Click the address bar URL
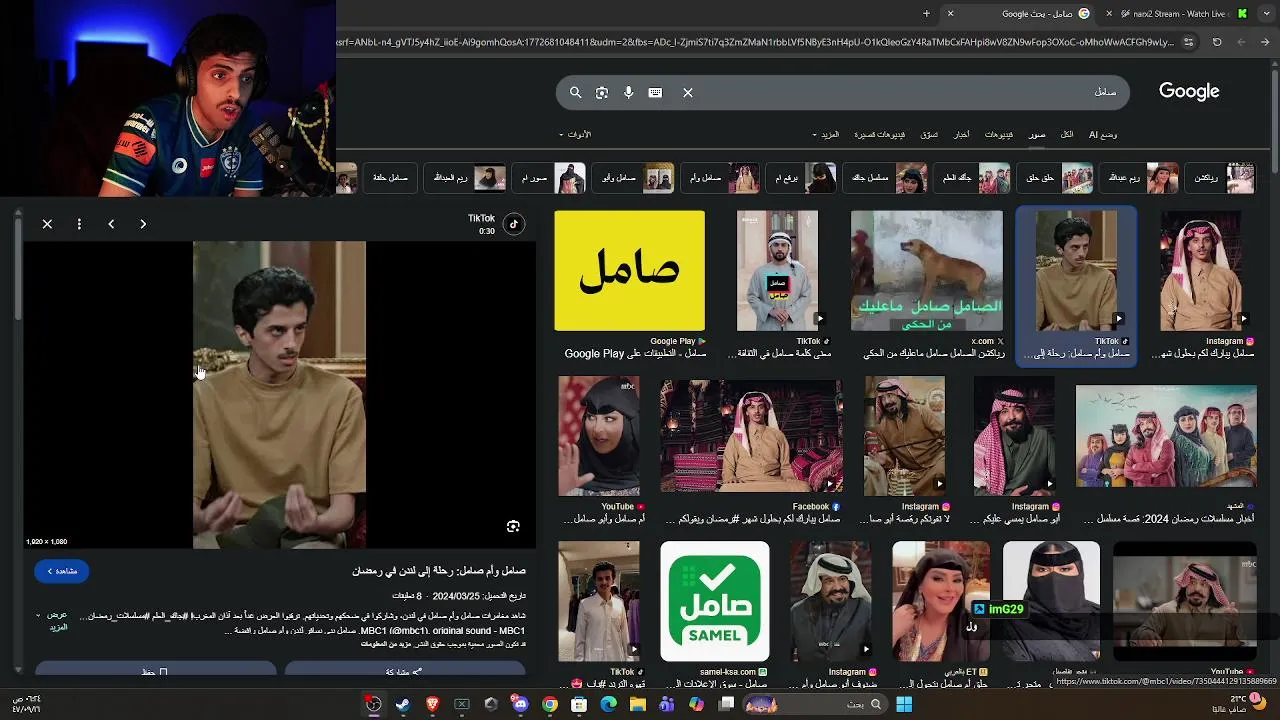Screen dimensions: 1280x720 click(x=755, y=42)
